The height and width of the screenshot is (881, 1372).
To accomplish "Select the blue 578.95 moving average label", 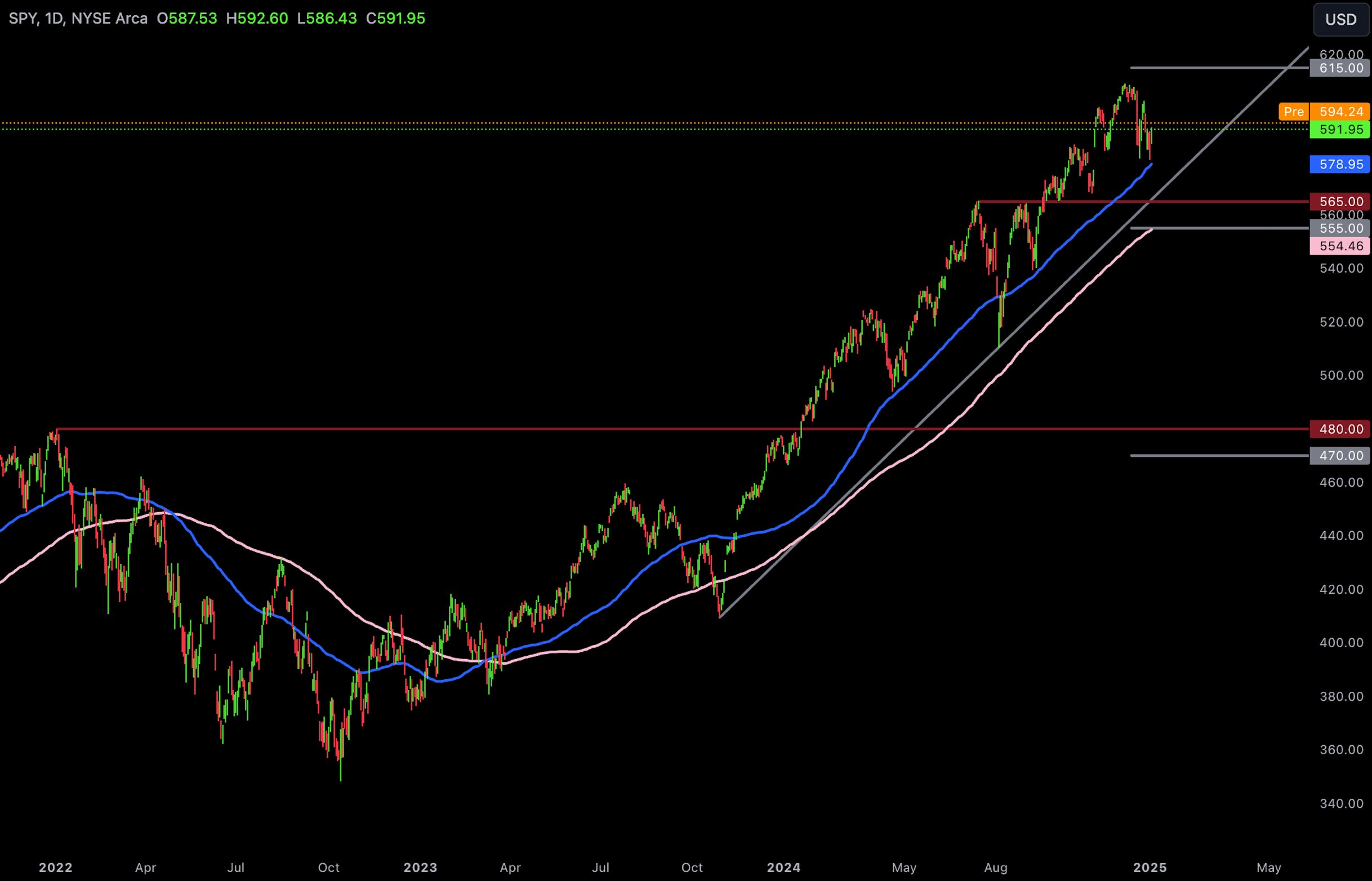I will click(1340, 164).
